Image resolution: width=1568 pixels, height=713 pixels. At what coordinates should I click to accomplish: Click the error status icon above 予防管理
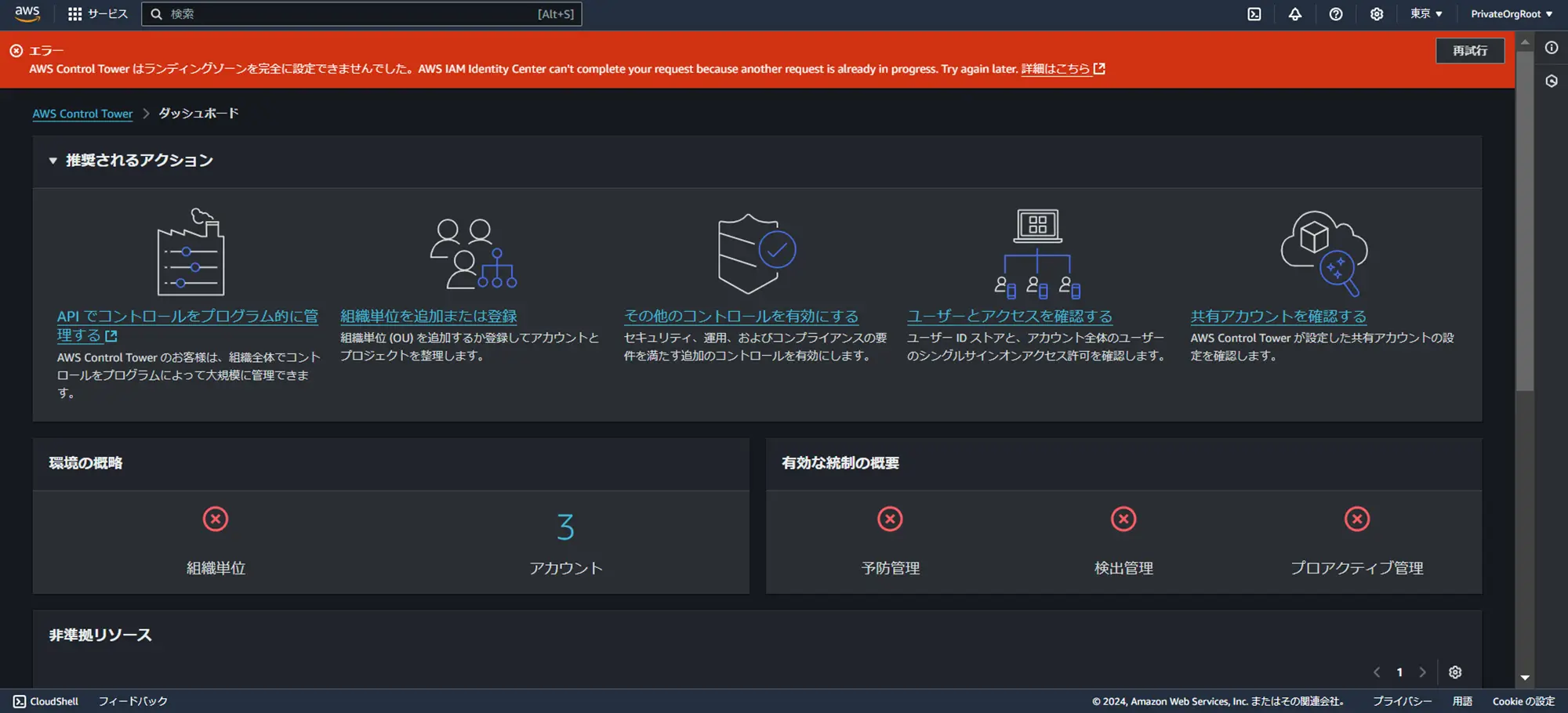(x=890, y=519)
